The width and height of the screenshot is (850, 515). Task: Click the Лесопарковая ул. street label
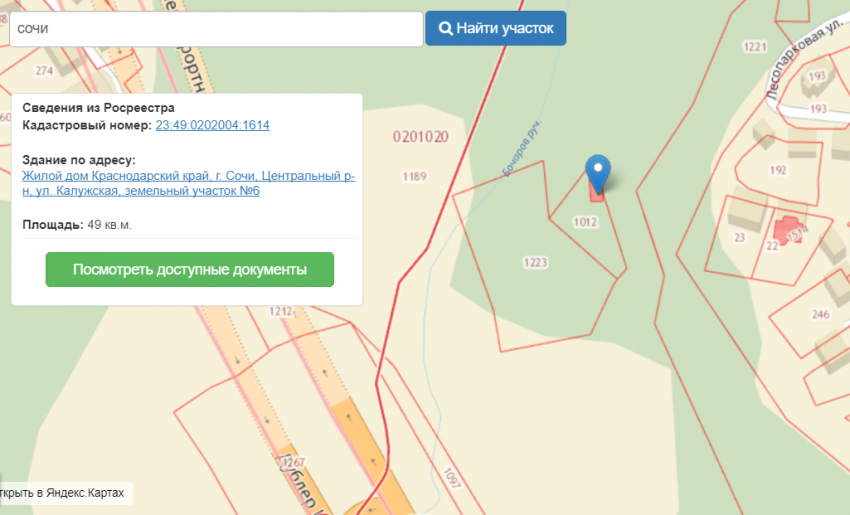(801, 59)
